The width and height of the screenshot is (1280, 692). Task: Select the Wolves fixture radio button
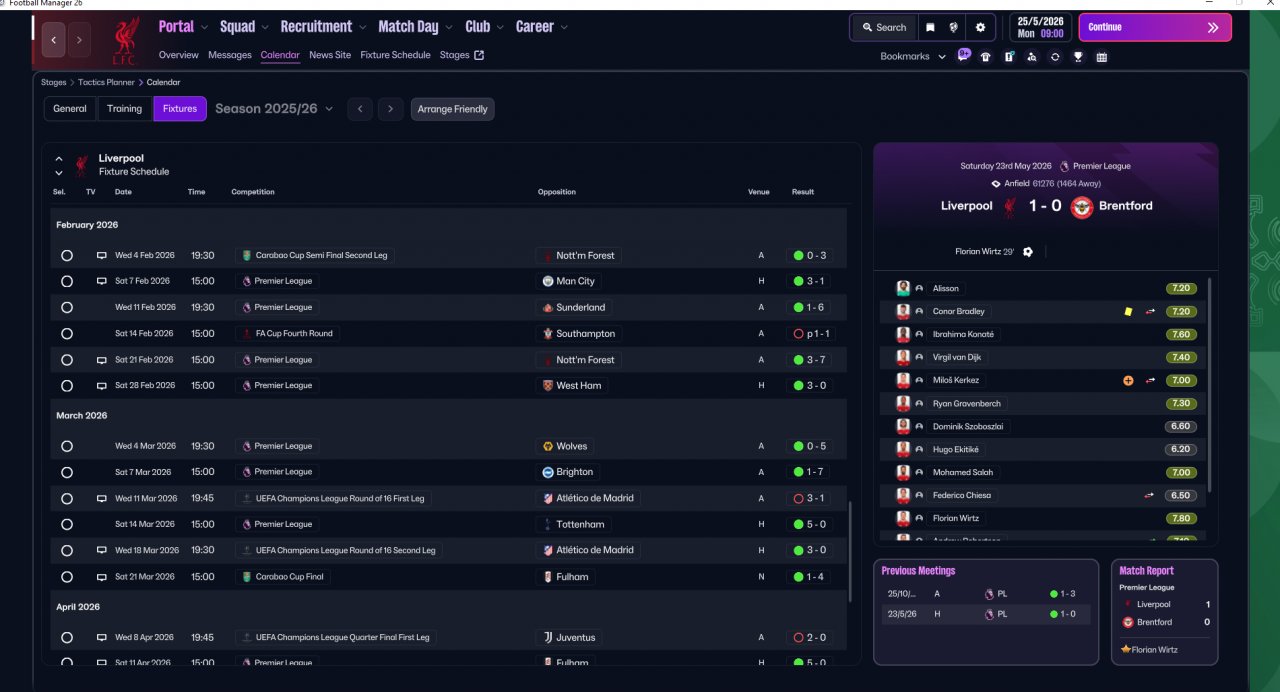pyautogui.click(x=66, y=446)
